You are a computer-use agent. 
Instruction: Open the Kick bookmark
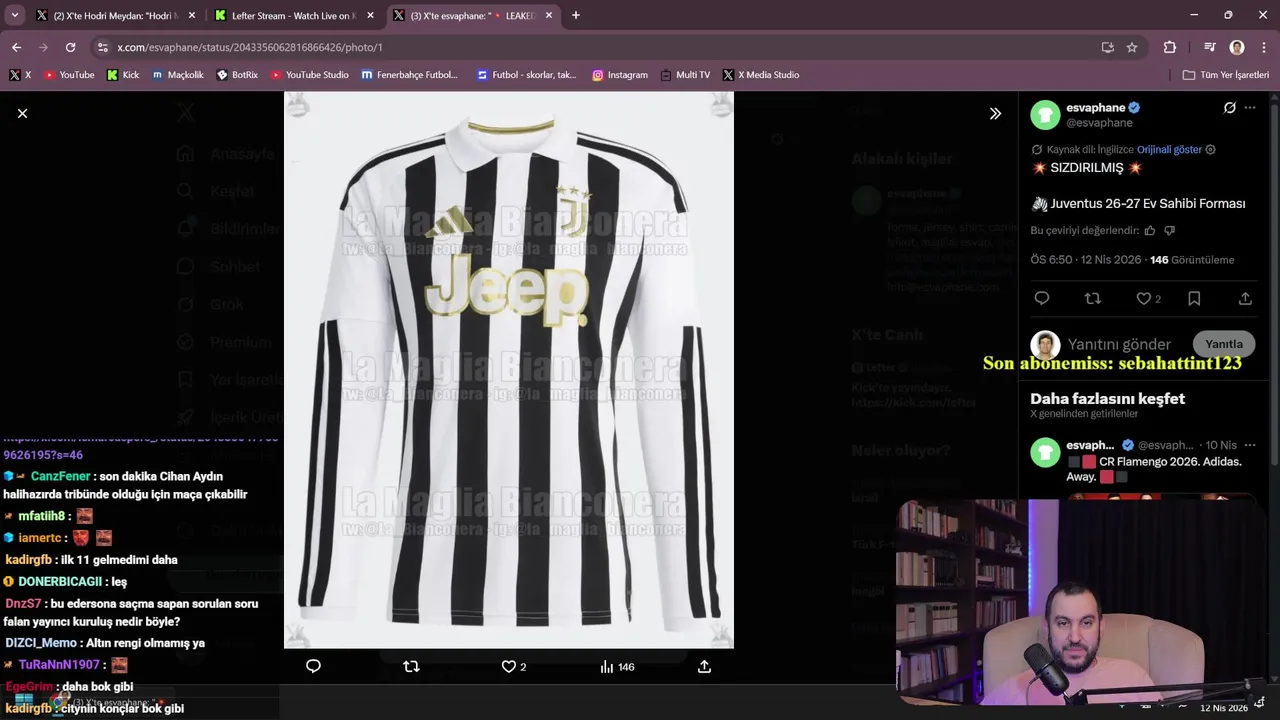pos(123,75)
